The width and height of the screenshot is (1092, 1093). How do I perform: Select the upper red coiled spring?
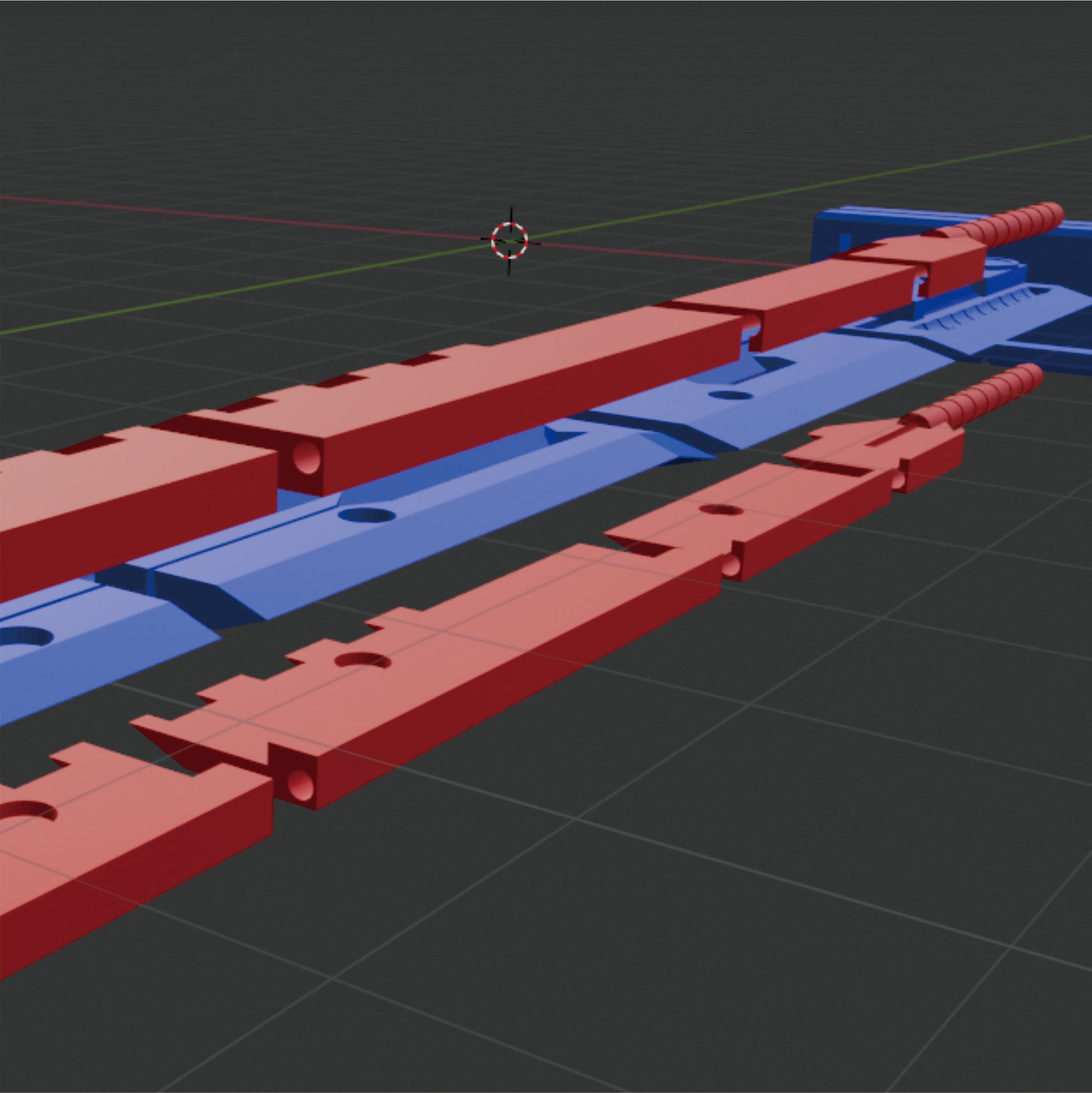tap(1018, 225)
